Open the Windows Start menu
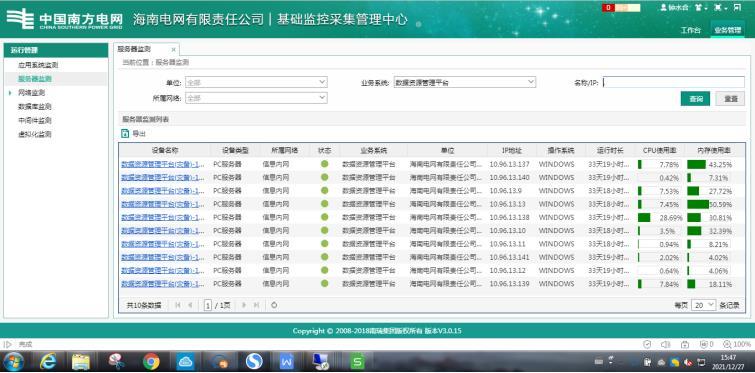Screen dimensions: 755x373 [14, 361]
